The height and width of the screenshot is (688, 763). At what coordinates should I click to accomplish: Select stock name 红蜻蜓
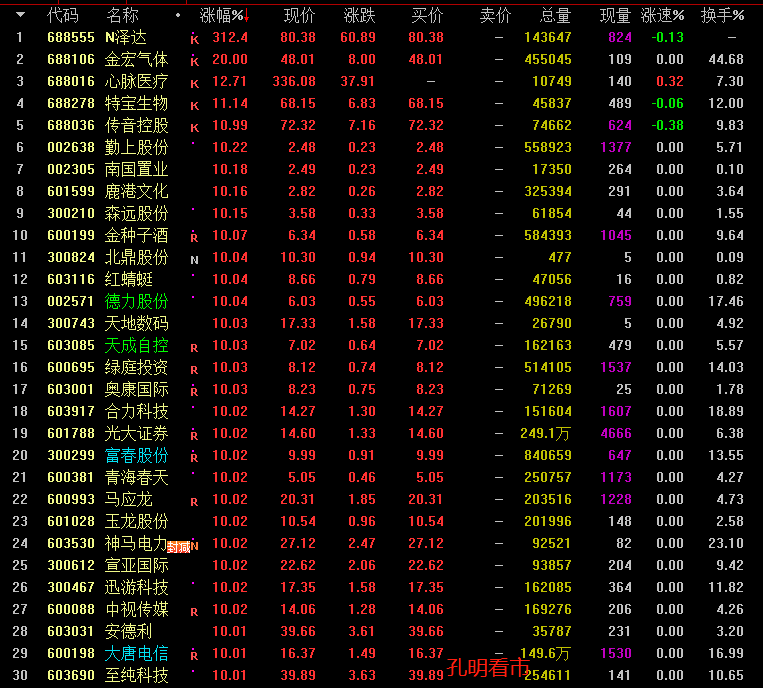click(x=129, y=279)
